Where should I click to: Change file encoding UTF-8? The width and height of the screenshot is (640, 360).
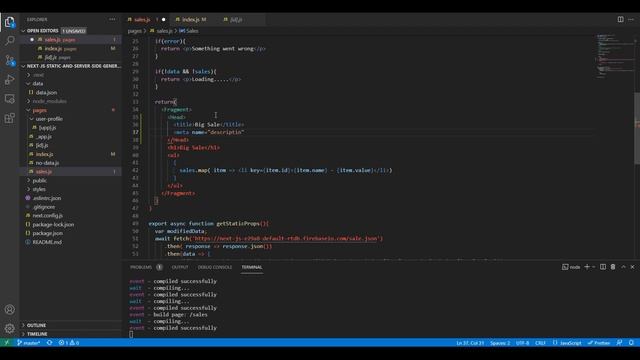click(x=522, y=342)
